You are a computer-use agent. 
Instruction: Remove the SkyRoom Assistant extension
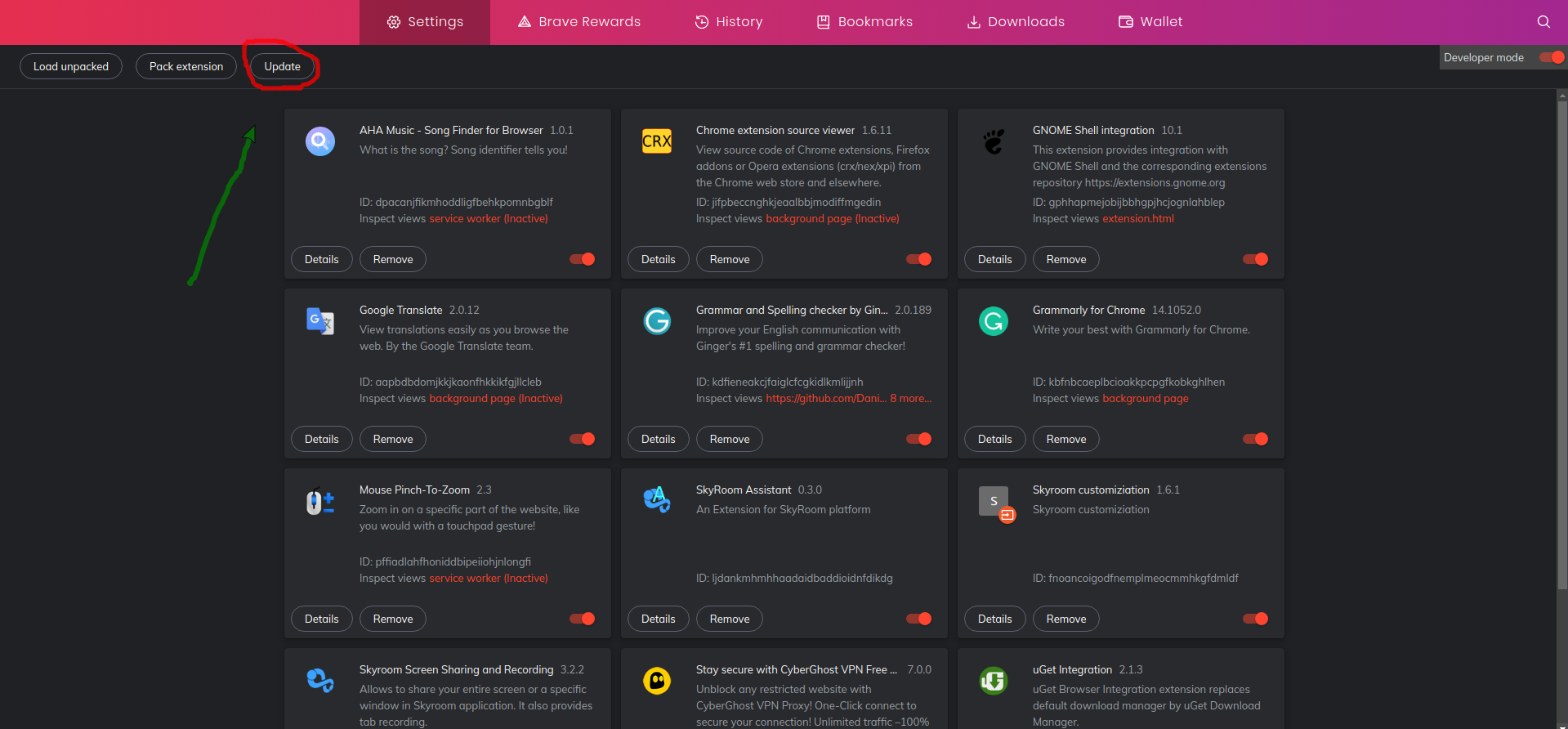pyautogui.click(x=730, y=619)
